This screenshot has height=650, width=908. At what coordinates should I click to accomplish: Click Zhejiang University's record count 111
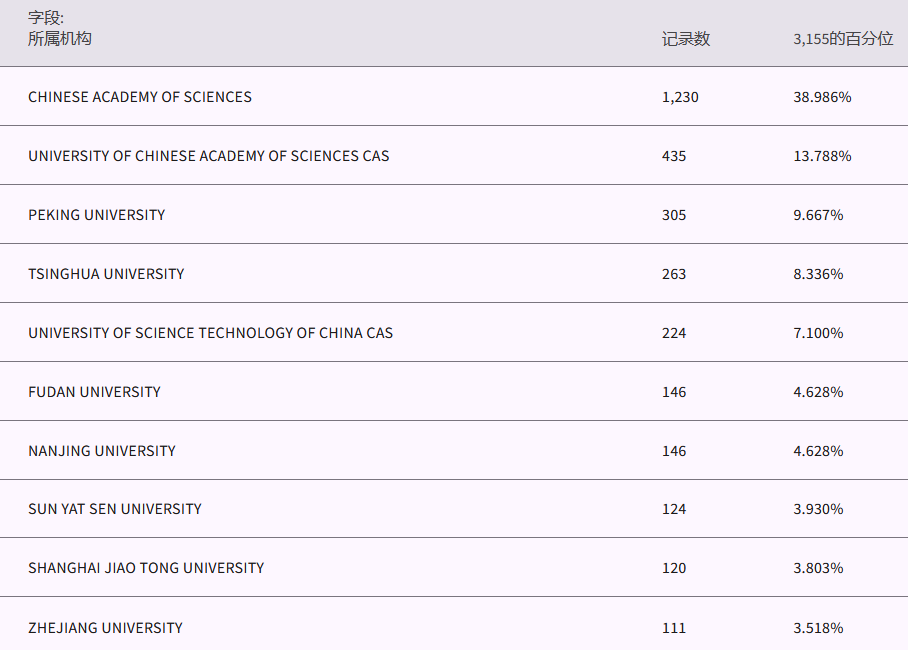pyautogui.click(x=674, y=628)
